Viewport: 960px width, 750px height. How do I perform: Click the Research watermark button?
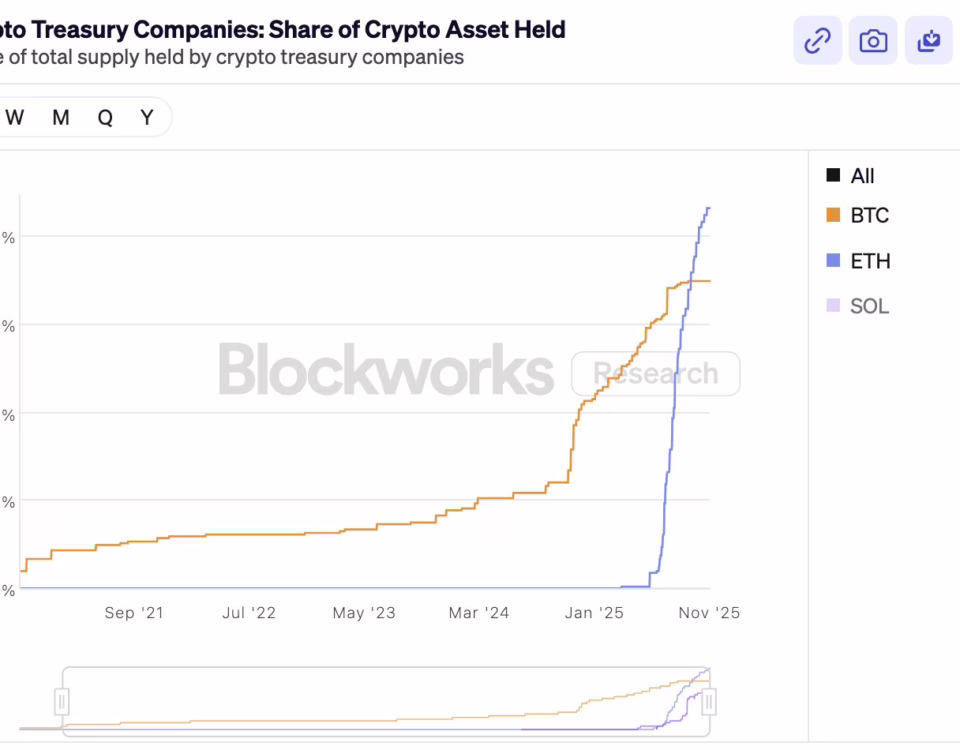click(655, 373)
